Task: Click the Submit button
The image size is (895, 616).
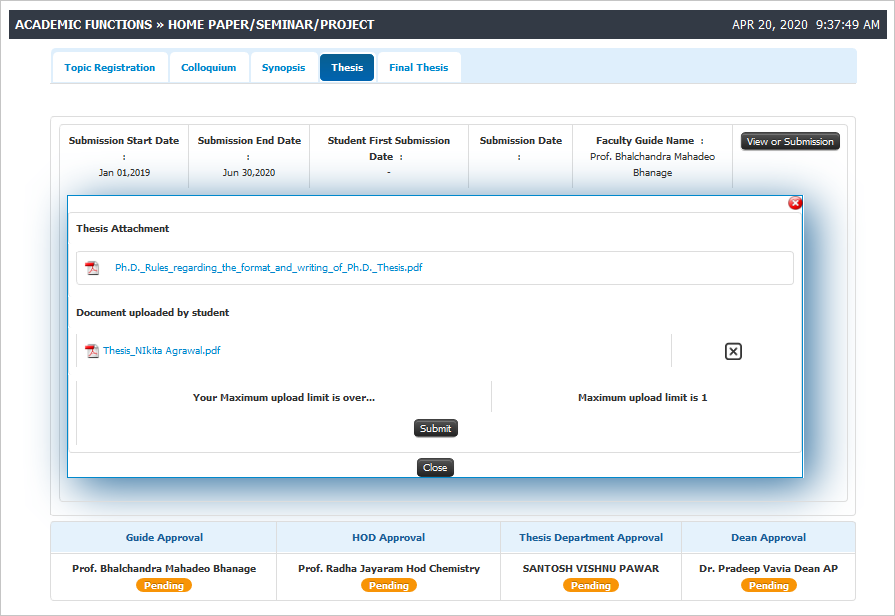Action: click(x=436, y=428)
